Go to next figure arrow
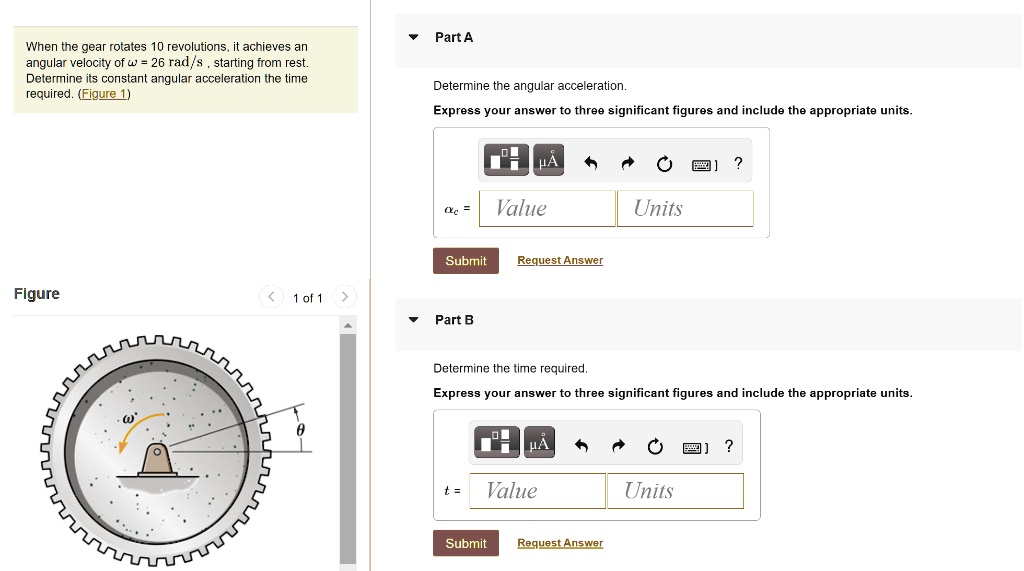The image size is (1024, 571). (x=345, y=297)
